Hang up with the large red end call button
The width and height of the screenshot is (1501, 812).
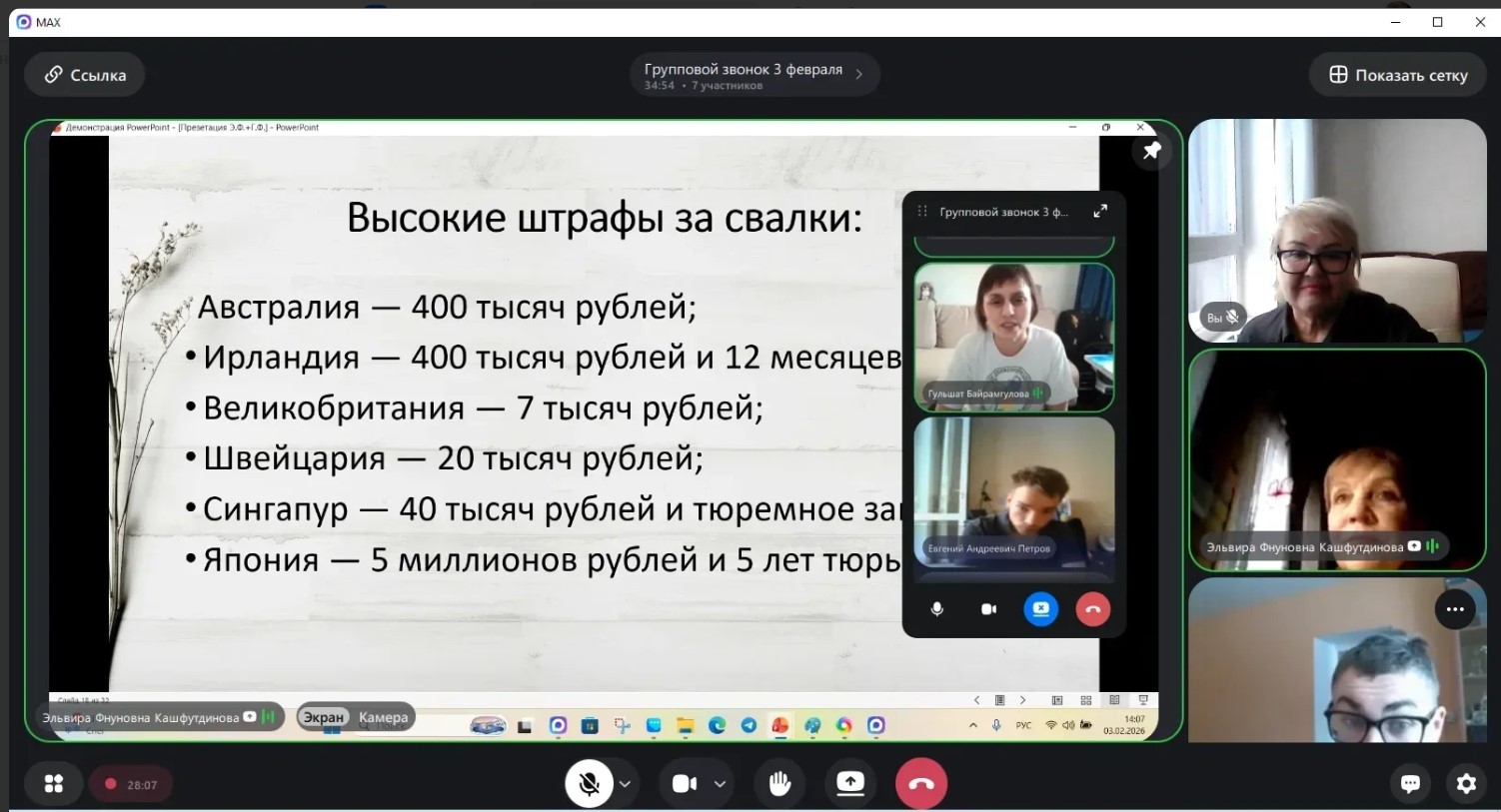pos(921,784)
